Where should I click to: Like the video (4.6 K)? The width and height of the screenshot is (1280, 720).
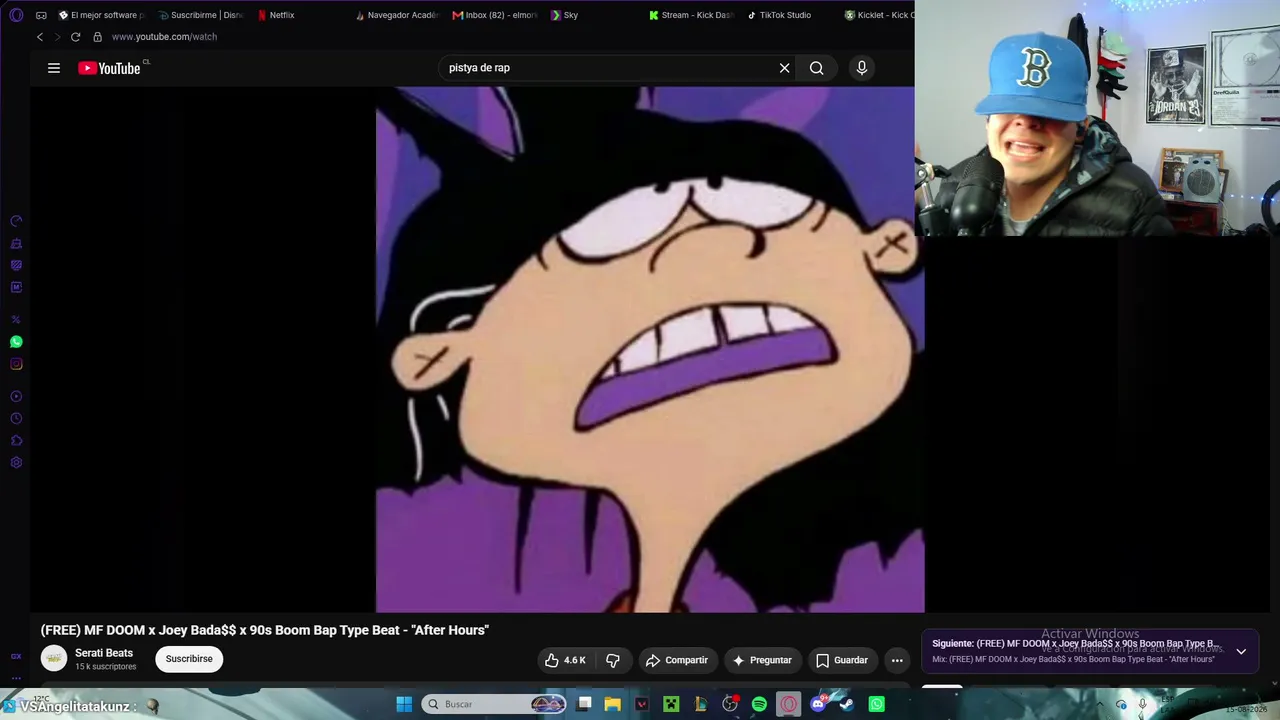(565, 660)
